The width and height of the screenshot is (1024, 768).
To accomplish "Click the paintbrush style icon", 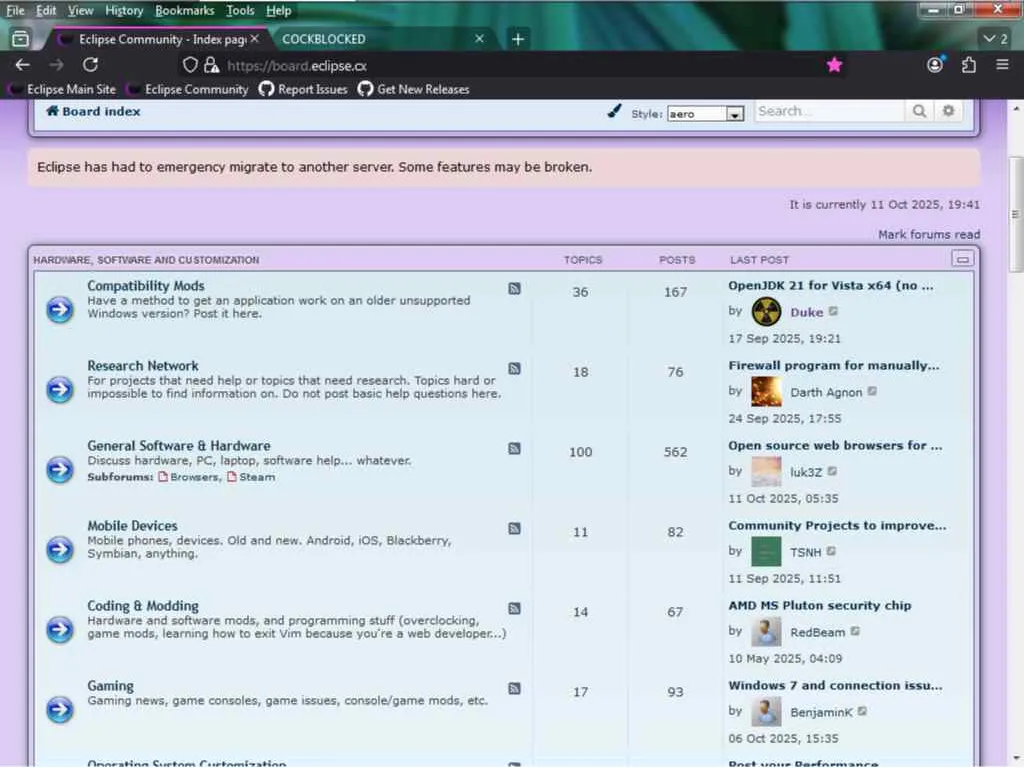I will coord(614,111).
